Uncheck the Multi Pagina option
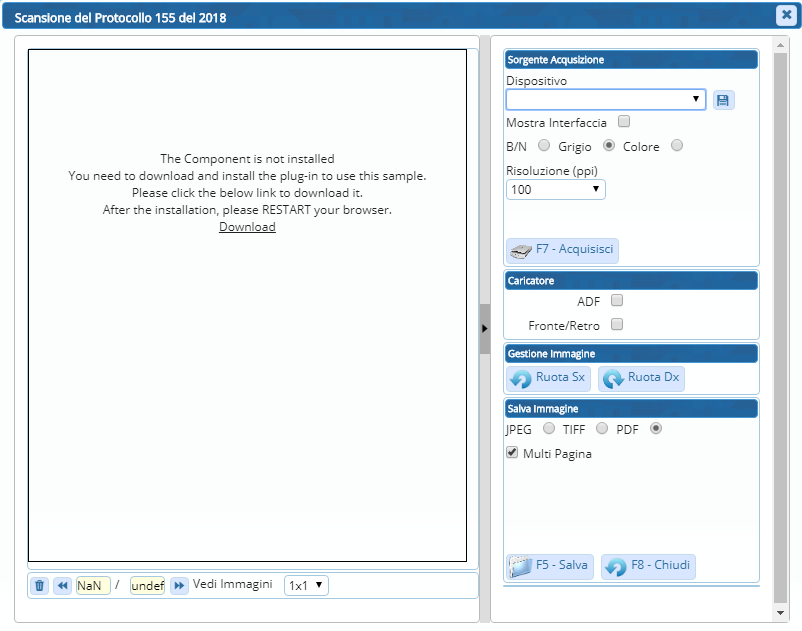 [x=512, y=453]
